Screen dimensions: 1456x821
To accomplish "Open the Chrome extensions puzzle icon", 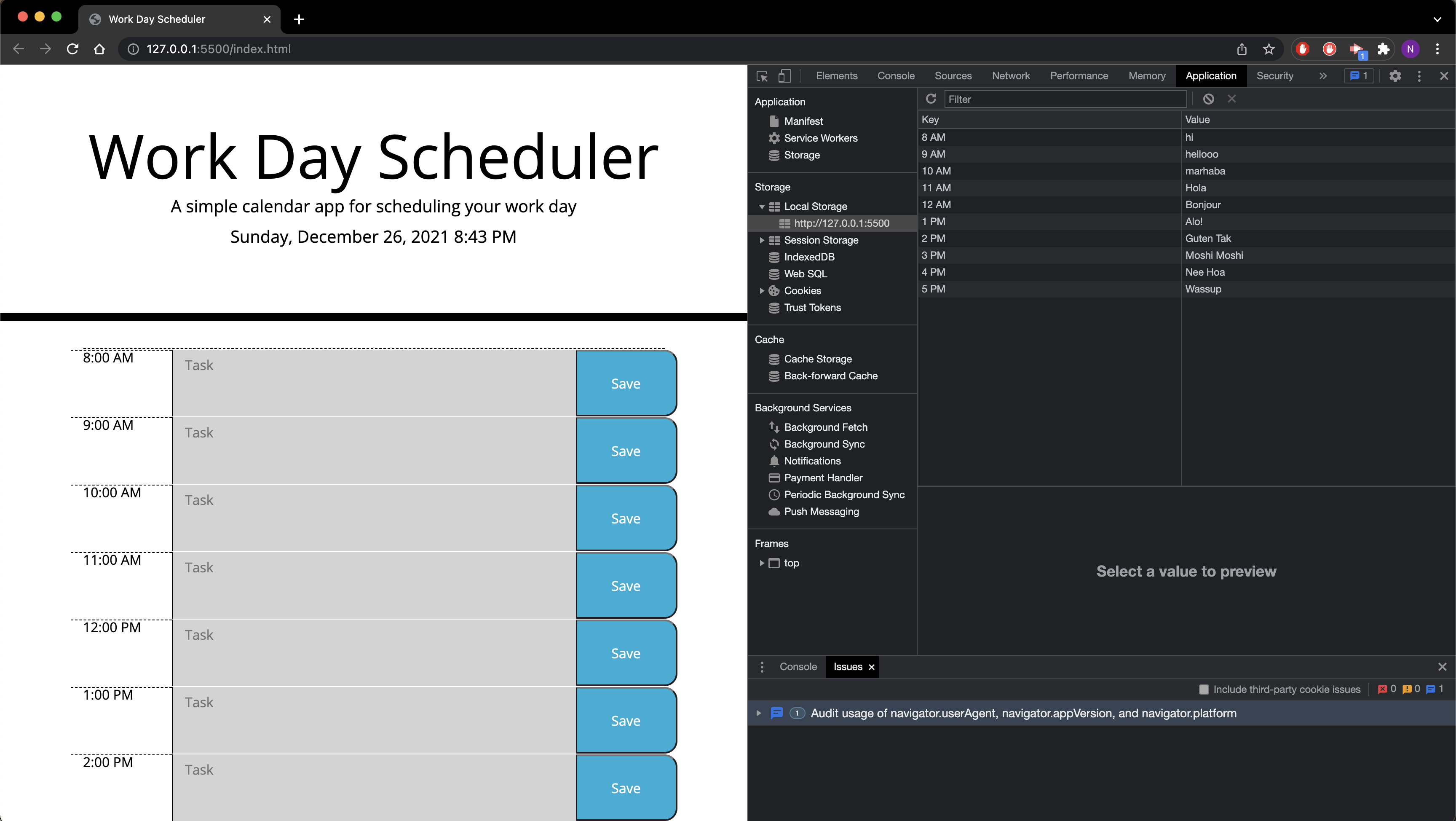I will (1383, 49).
